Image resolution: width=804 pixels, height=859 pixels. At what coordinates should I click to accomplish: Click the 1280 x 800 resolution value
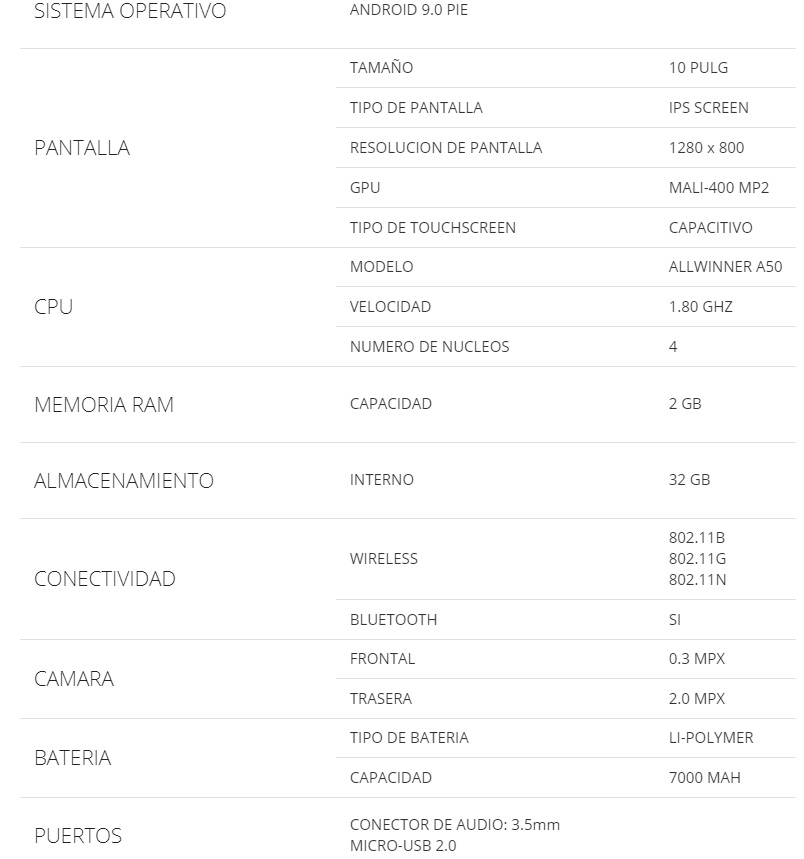[x=706, y=148]
